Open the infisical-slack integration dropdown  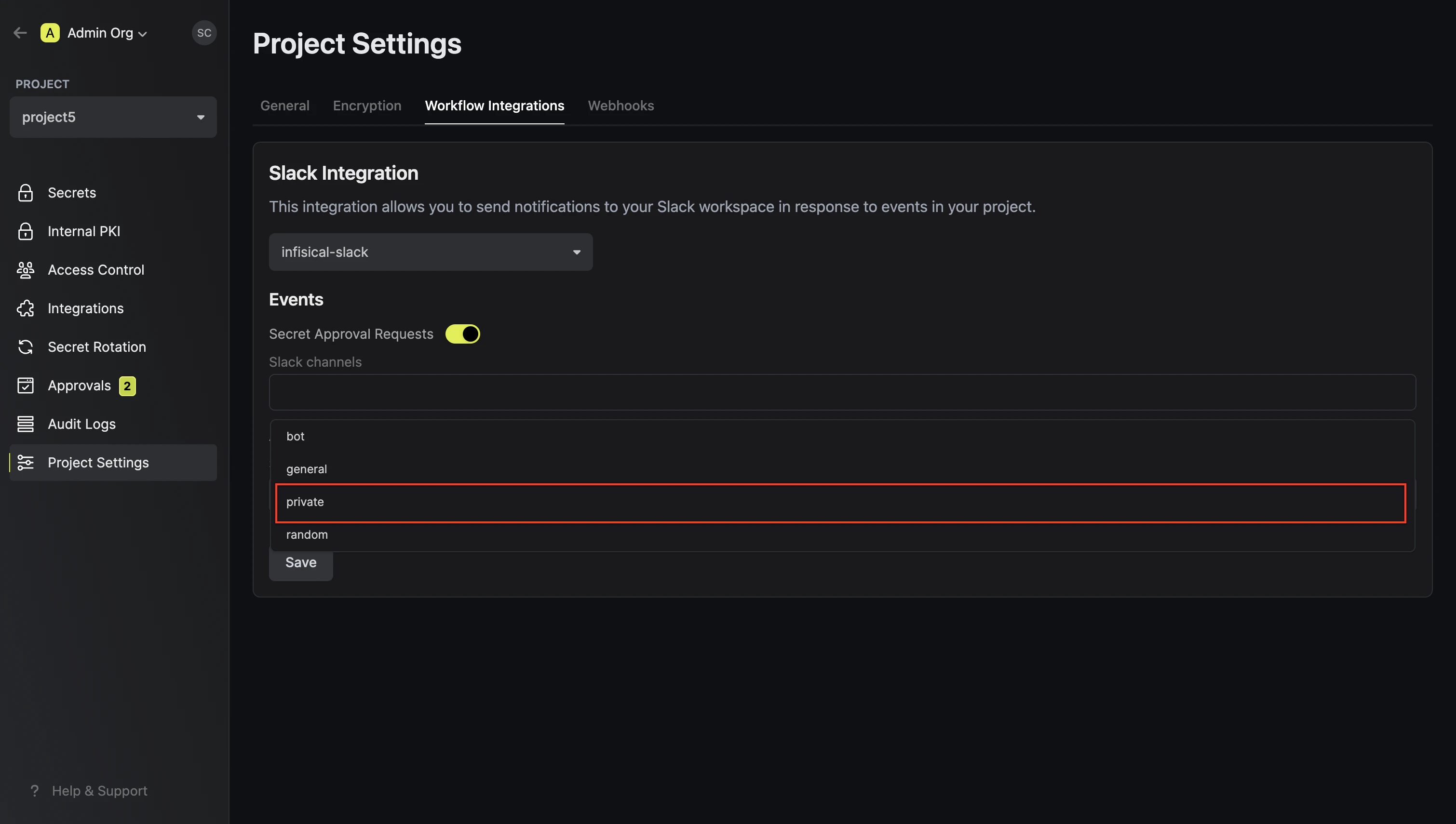click(431, 252)
